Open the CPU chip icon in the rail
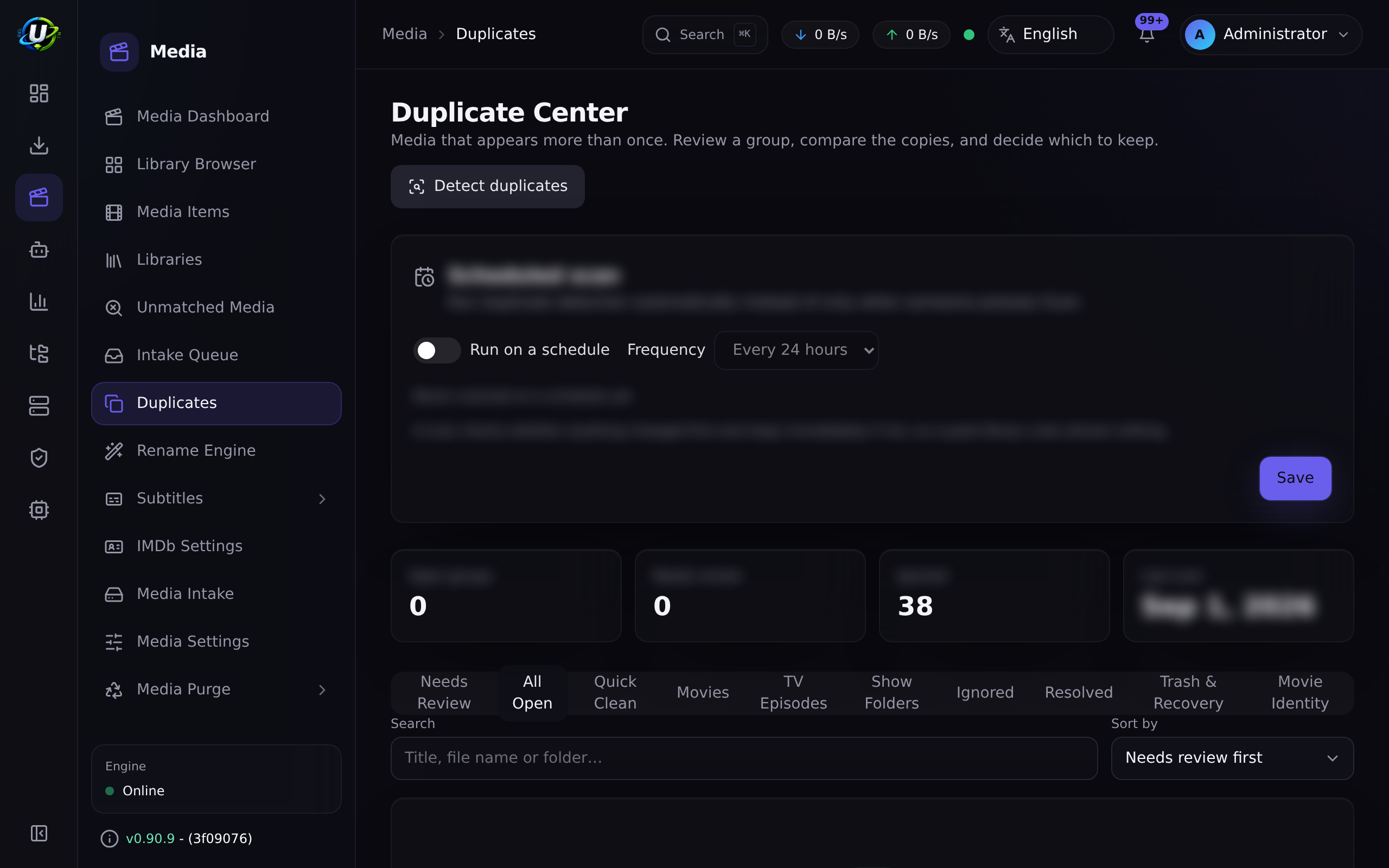 pos(39,510)
